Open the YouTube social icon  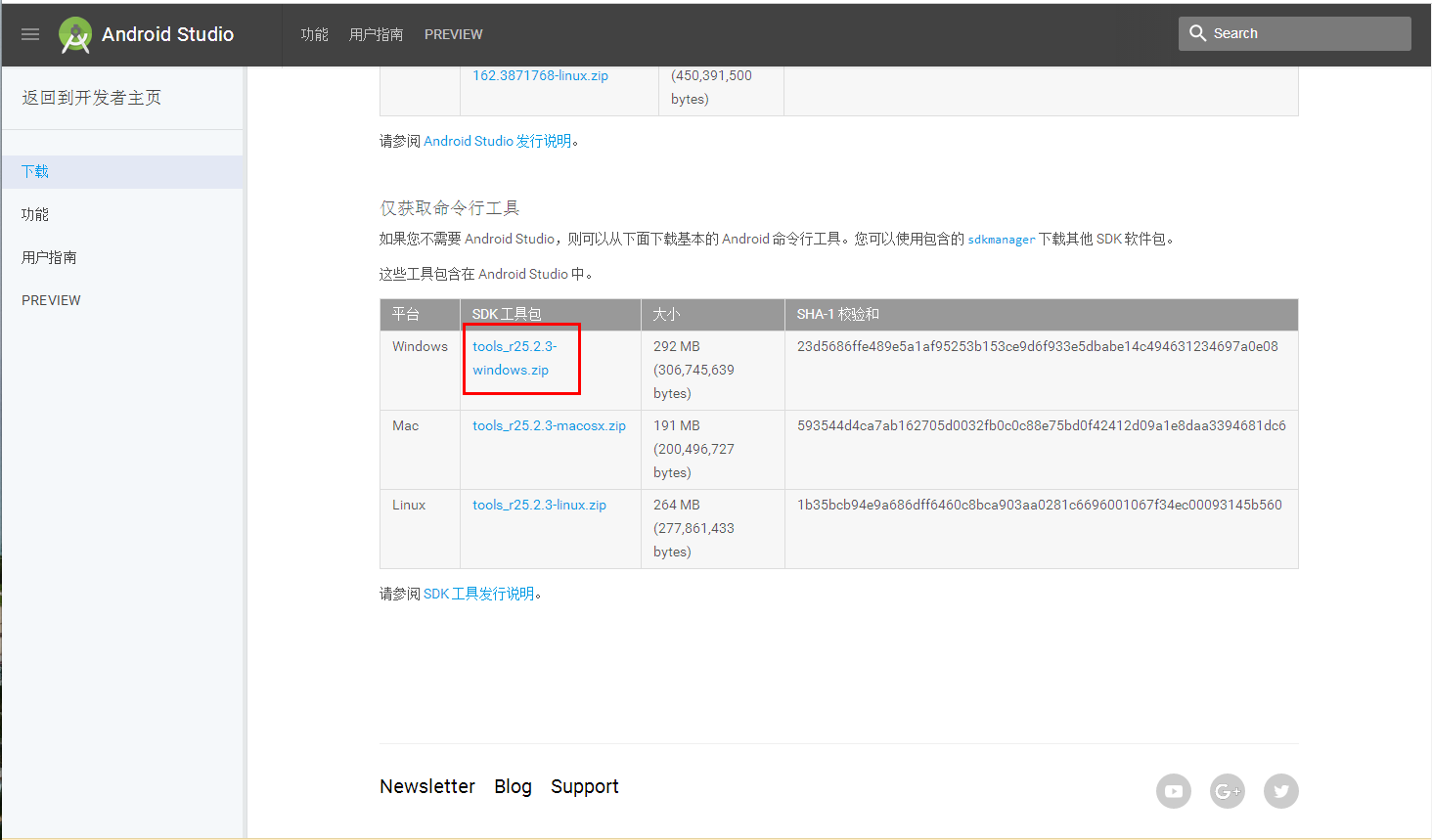click(1174, 791)
